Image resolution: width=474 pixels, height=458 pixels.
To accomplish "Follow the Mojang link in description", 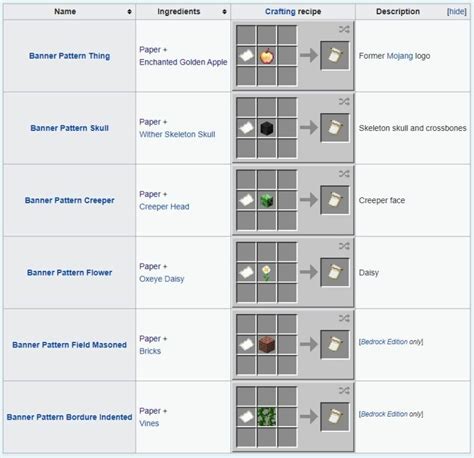I will (x=400, y=56).
